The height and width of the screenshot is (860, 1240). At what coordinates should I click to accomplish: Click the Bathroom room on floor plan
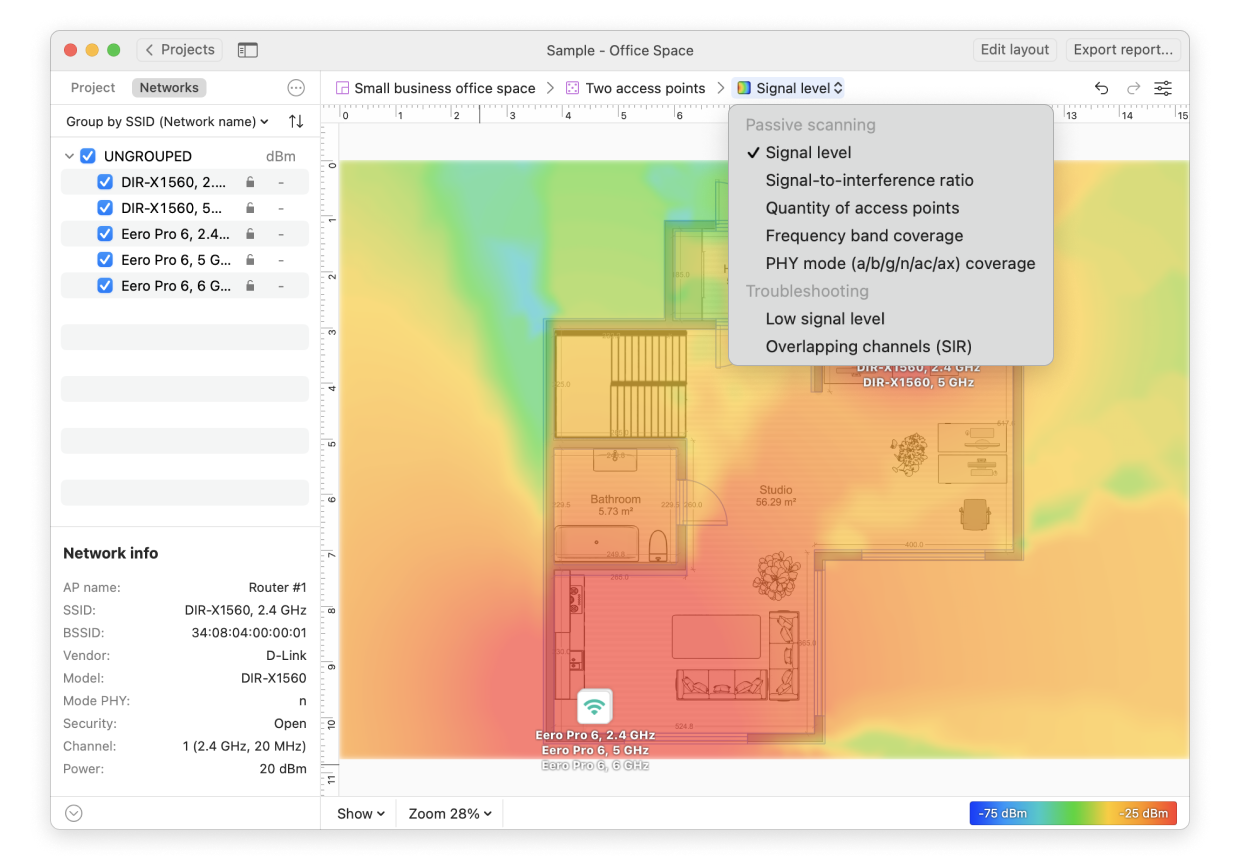[x=615, y=505]
